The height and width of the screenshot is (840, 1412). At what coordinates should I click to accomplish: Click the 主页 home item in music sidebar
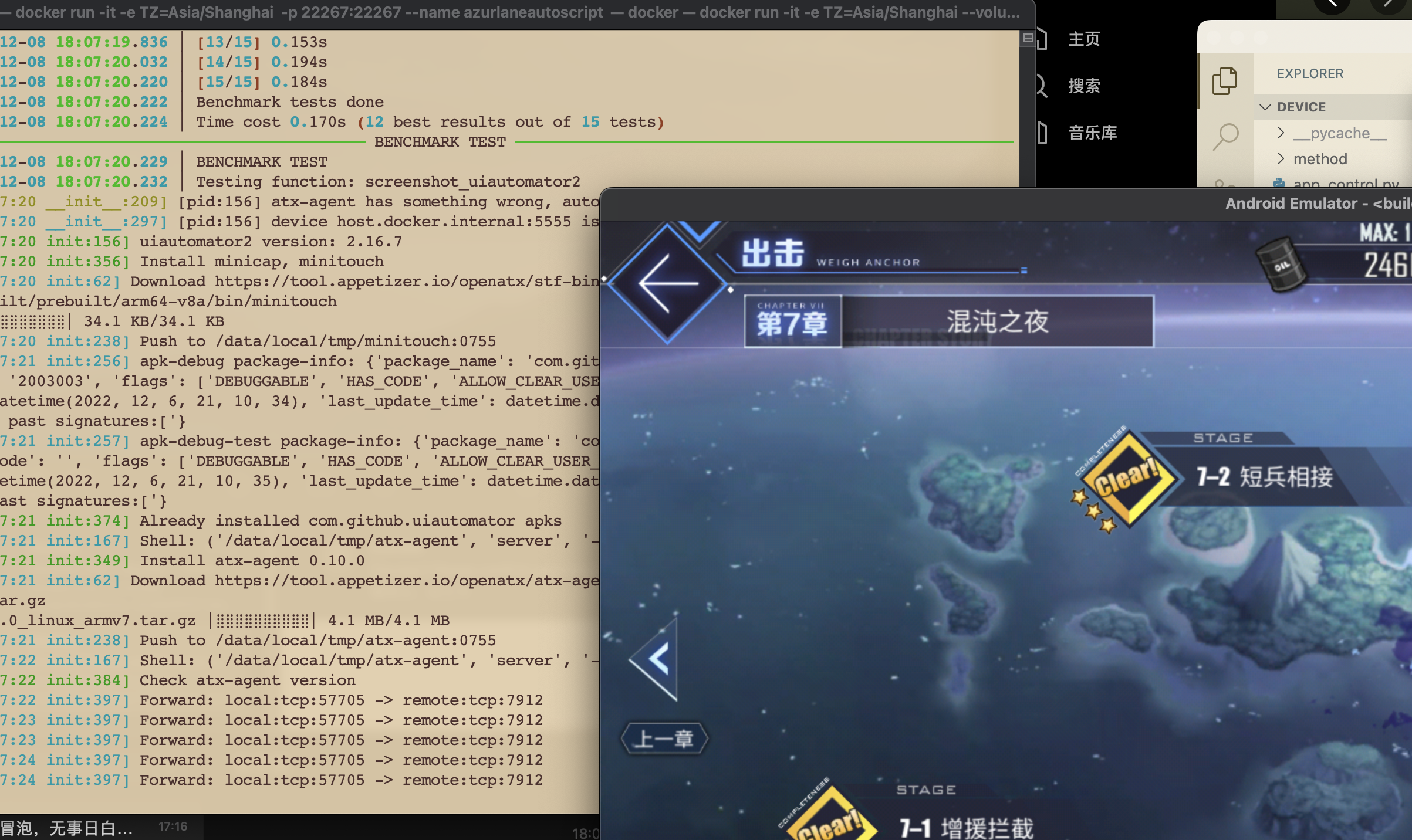[1083, 39]
